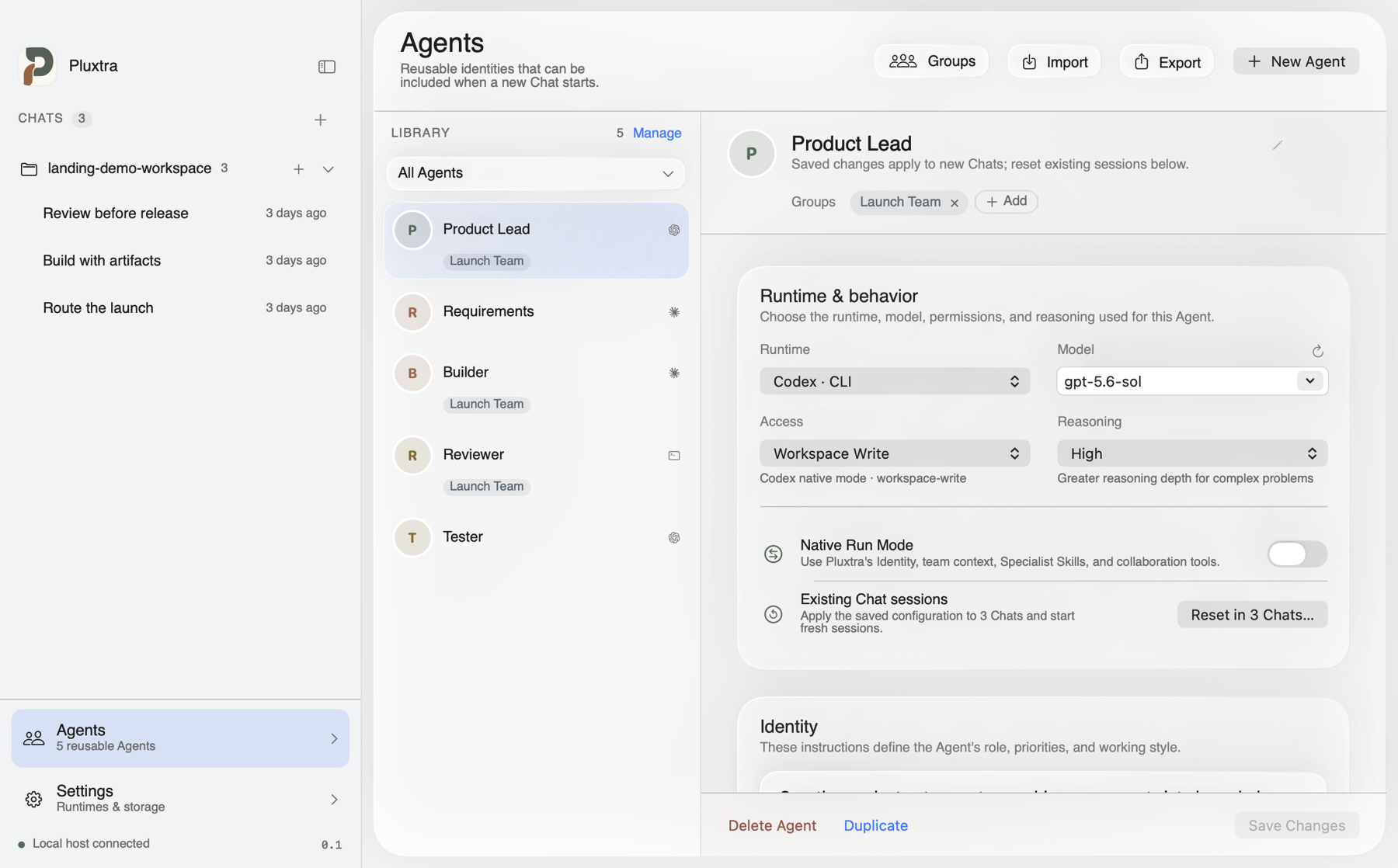Click the Export button
The height and width of the screenshot is (868, 1398).
[x=1167, y=61]
